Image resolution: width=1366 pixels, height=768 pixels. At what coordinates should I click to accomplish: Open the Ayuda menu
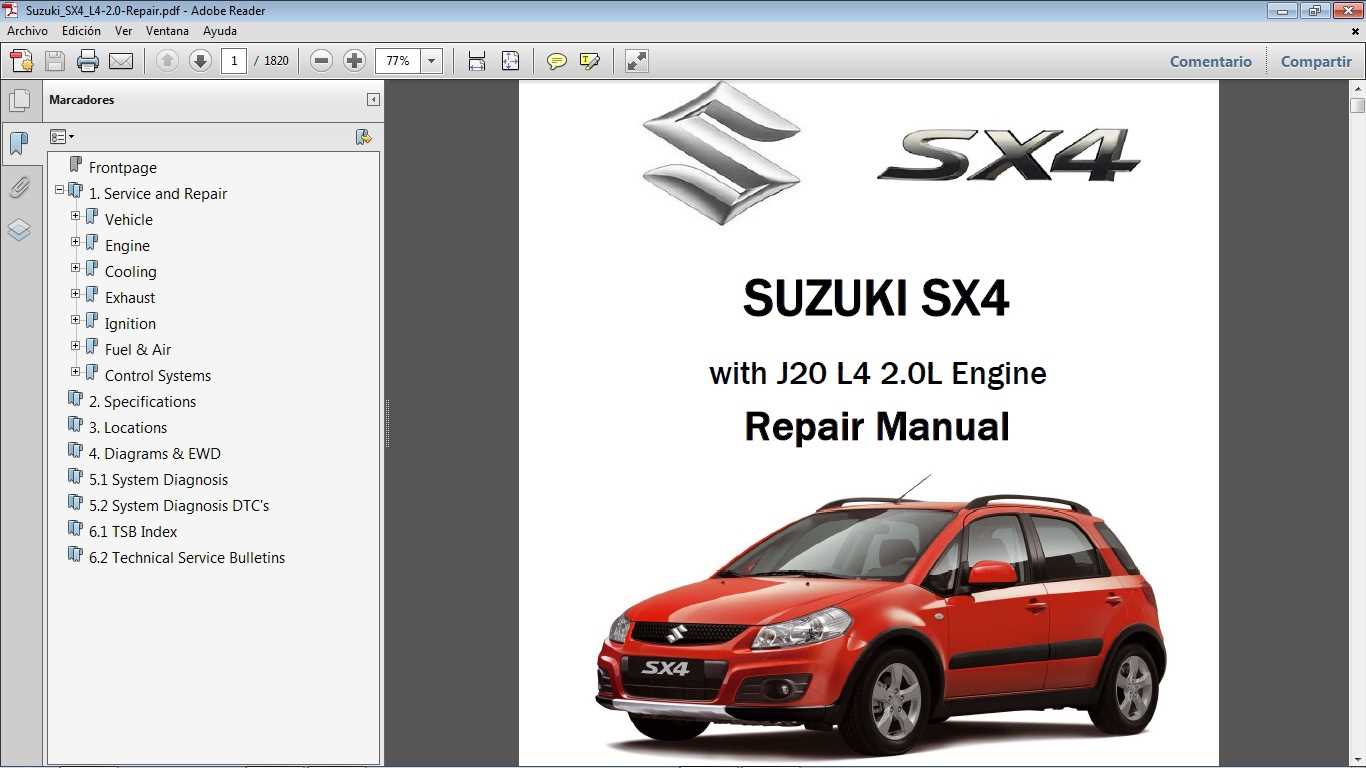220,31
